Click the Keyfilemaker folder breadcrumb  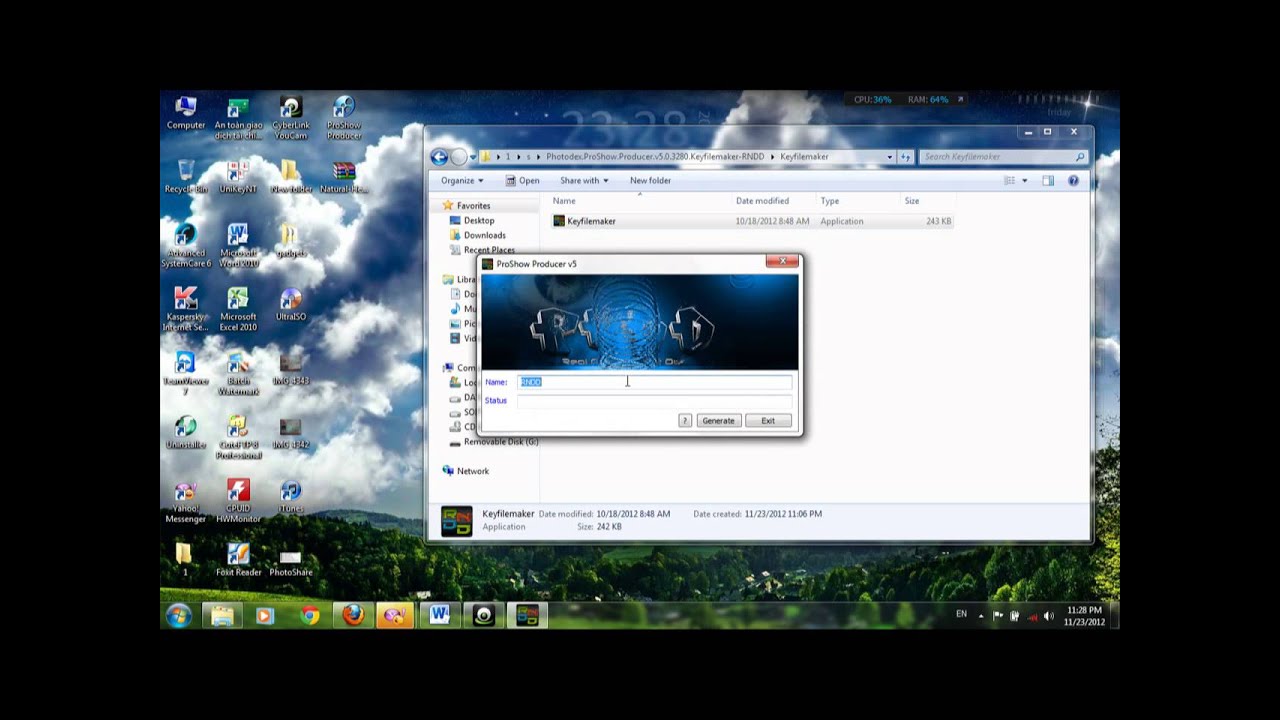[x=804, y=157]
